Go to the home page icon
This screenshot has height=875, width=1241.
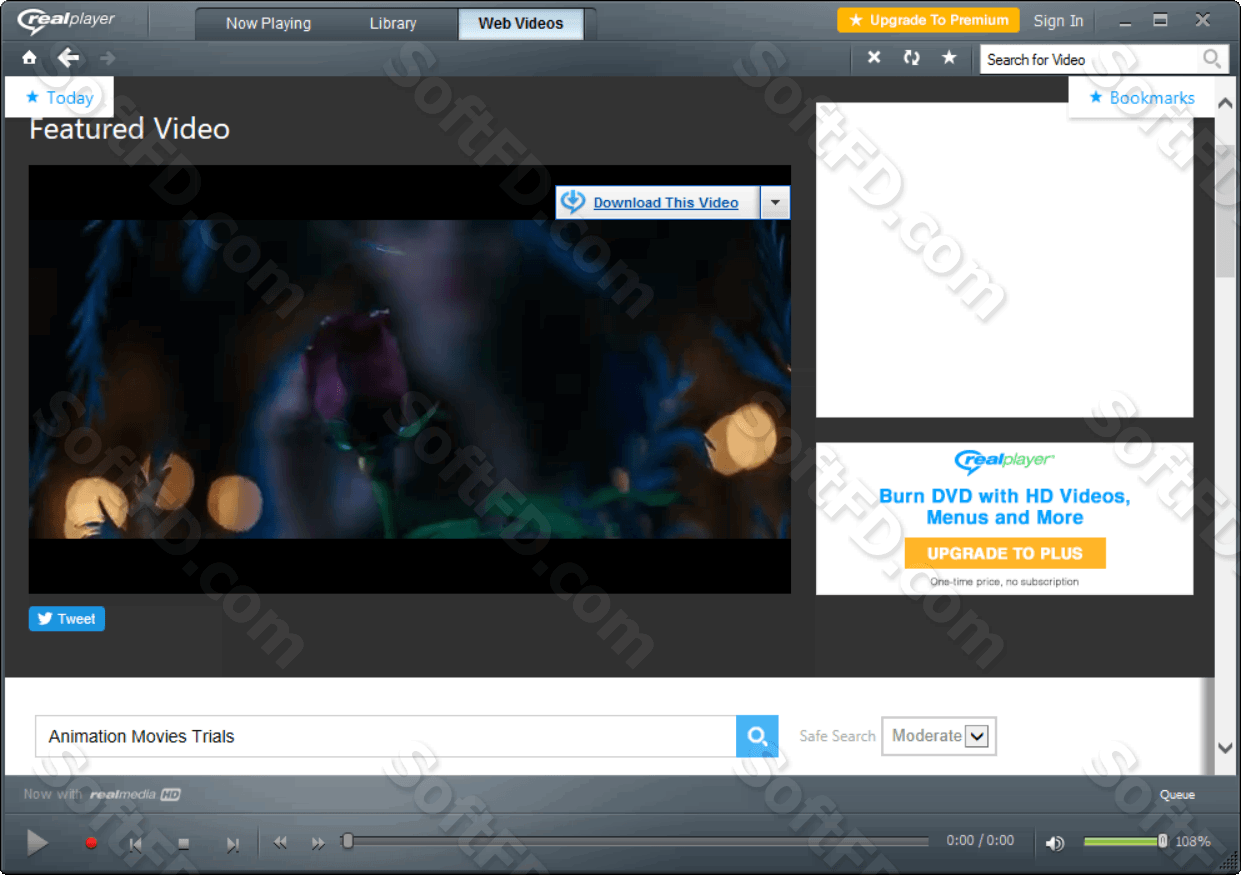(30, 58)
